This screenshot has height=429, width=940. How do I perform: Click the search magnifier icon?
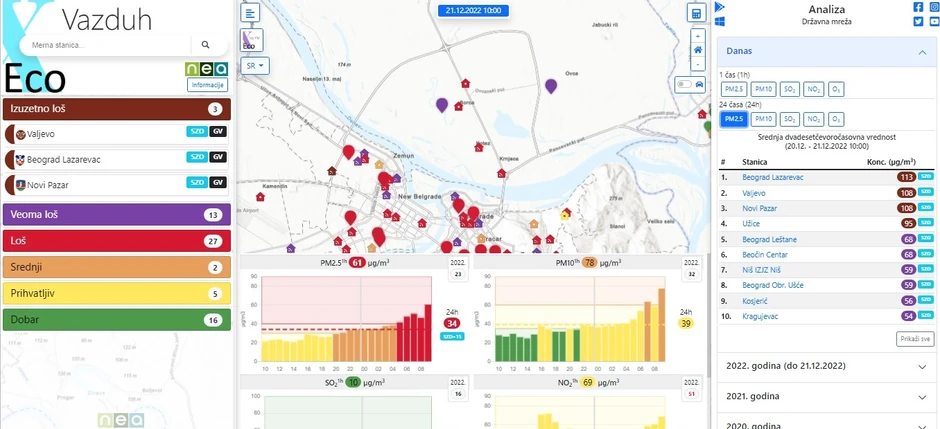[206, 45]
